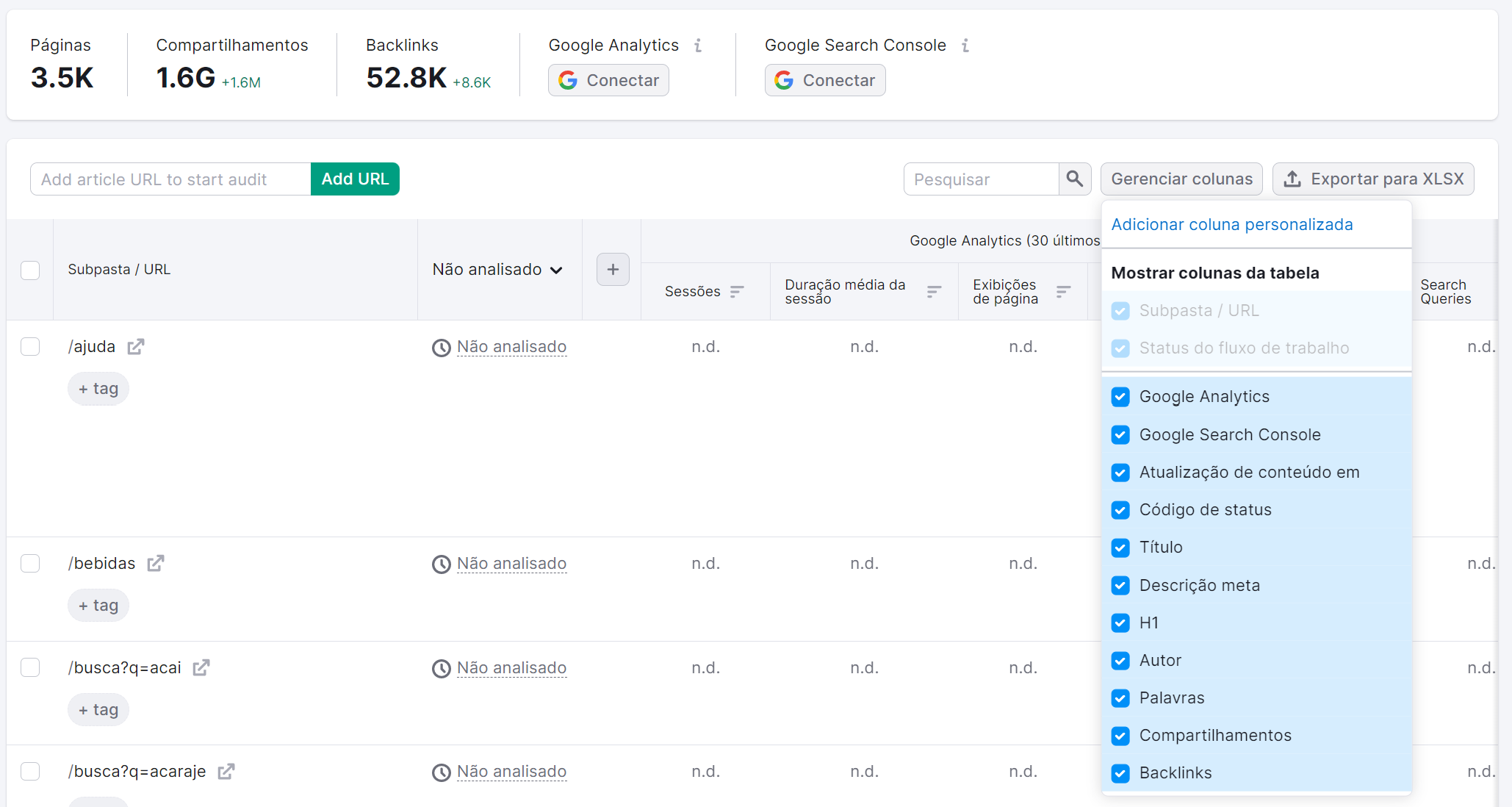
Task: Click Google Search Console info icon
Action: point(965,46)
